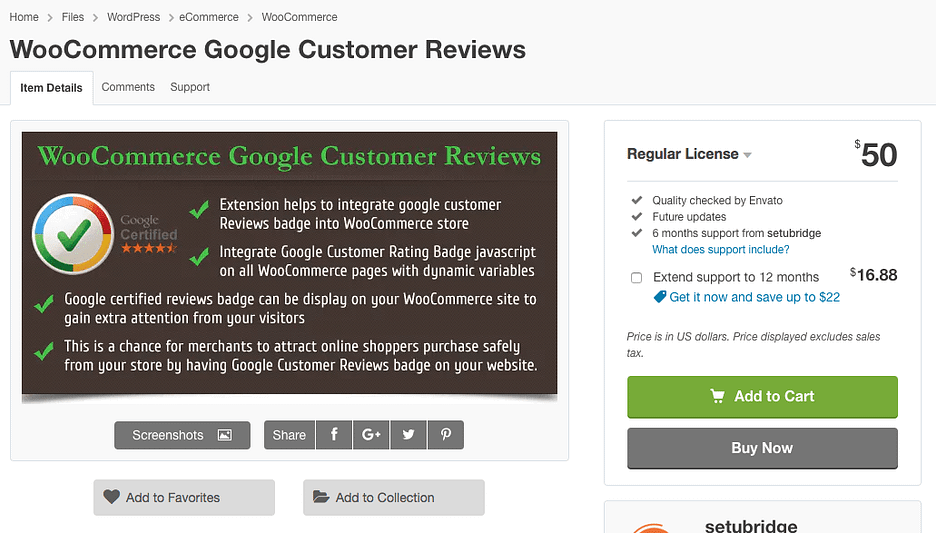Click the product preview banner image
Viewport: 936px width, 533px height.
[289, 266]
